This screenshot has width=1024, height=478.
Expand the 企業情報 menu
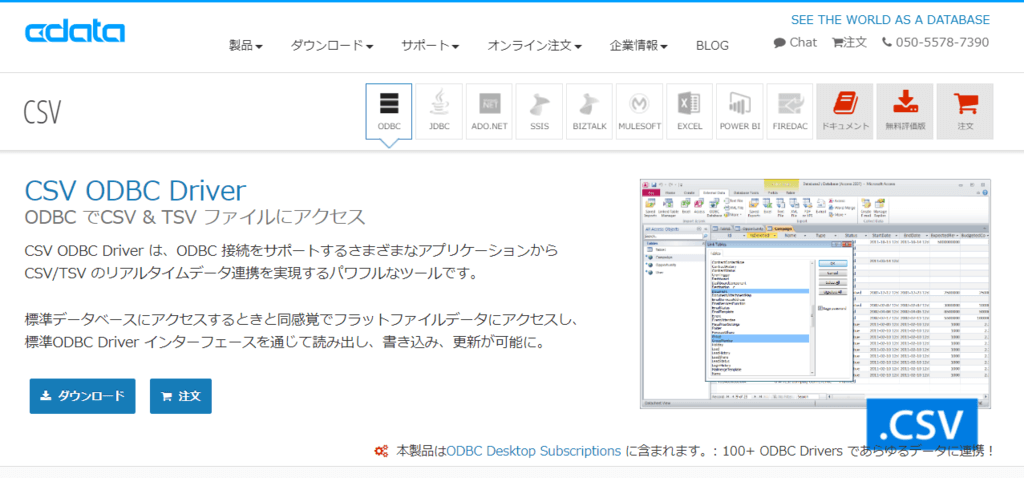639,46
